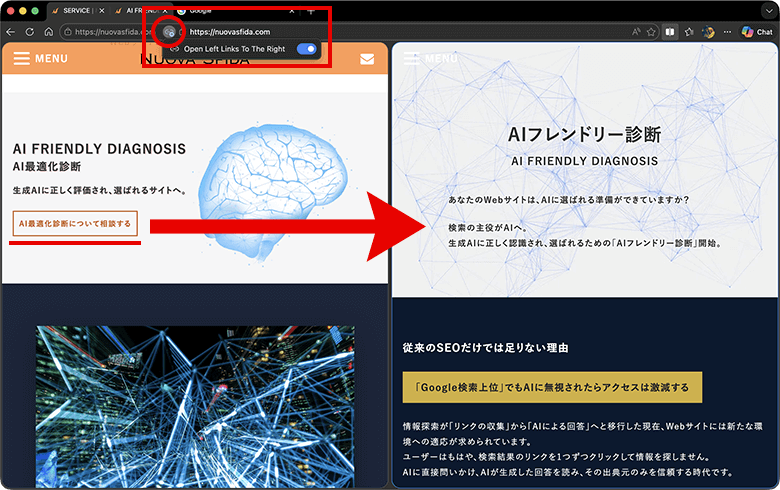The height and width of the screenshot is (490, 780).
Task: Close the Google tab
Action: click(x=292, y=10)
